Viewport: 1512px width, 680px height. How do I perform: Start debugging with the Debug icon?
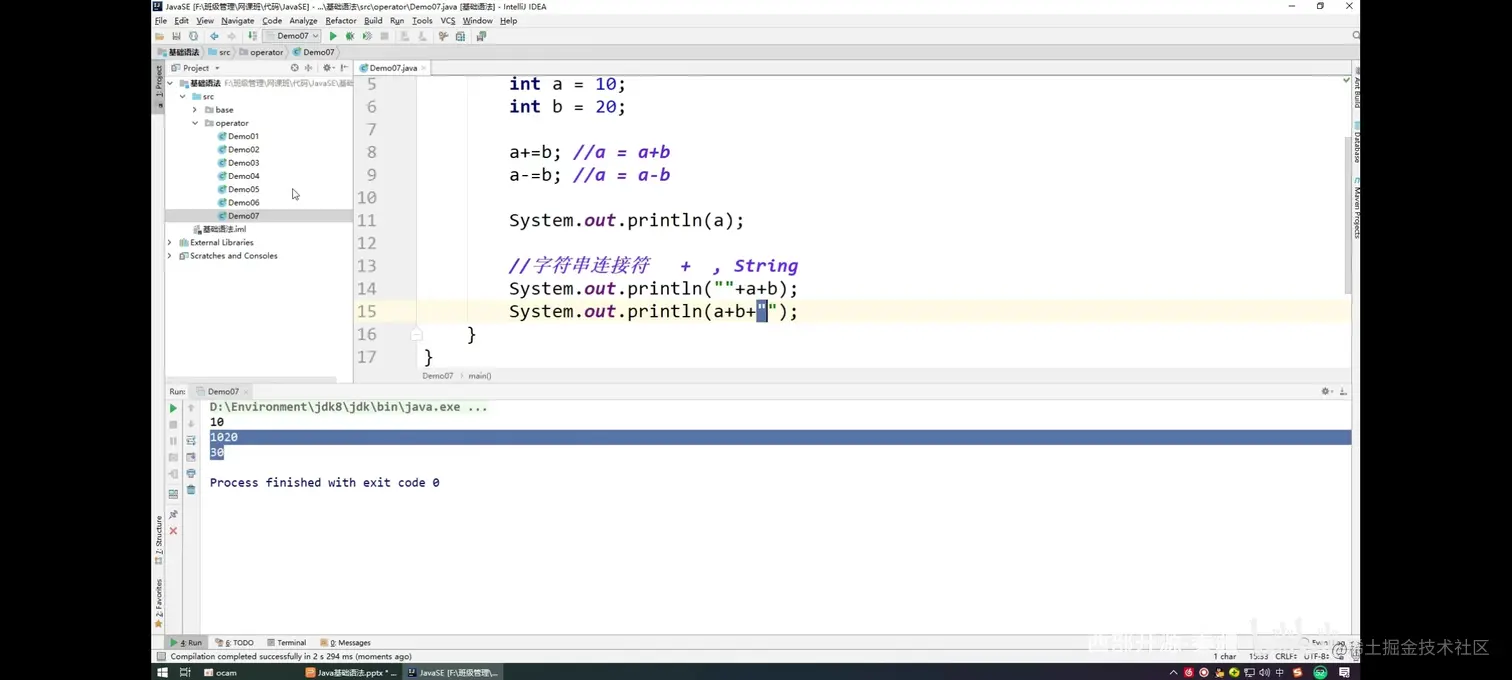[350, 36]
